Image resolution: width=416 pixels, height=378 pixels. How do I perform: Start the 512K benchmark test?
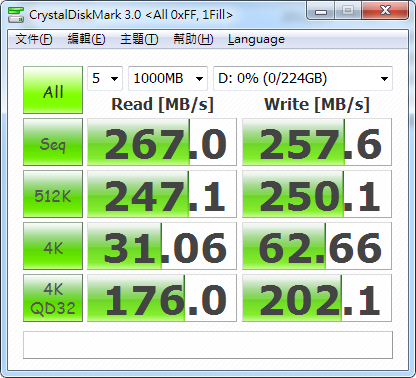(53, 194)
